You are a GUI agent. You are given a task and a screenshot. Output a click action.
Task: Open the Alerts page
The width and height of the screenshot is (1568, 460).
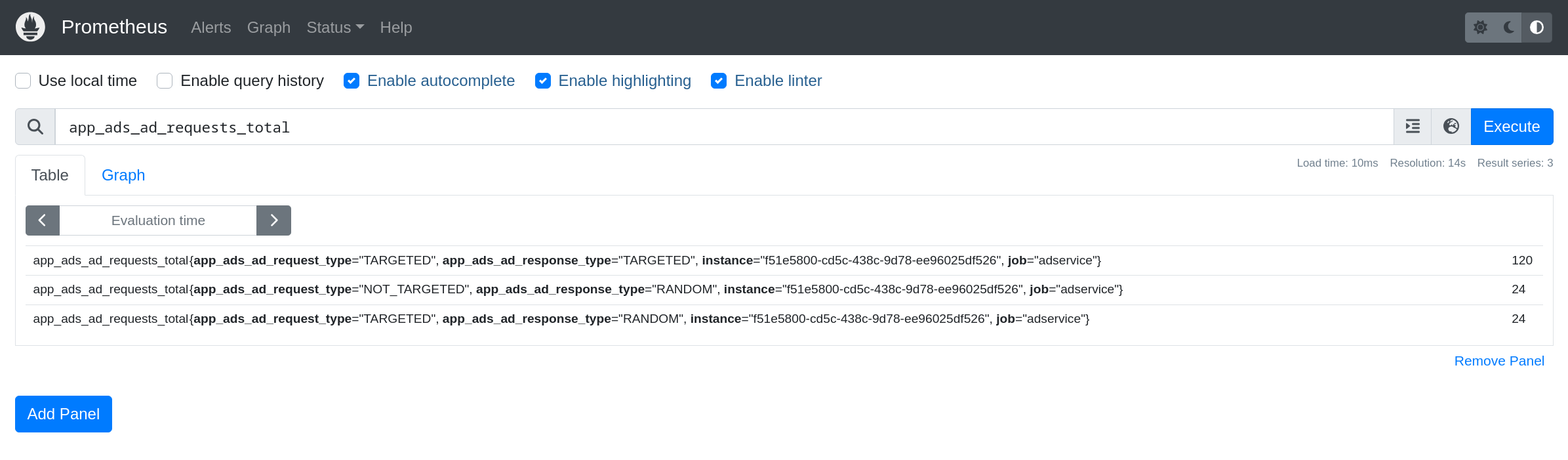(211, 28)
